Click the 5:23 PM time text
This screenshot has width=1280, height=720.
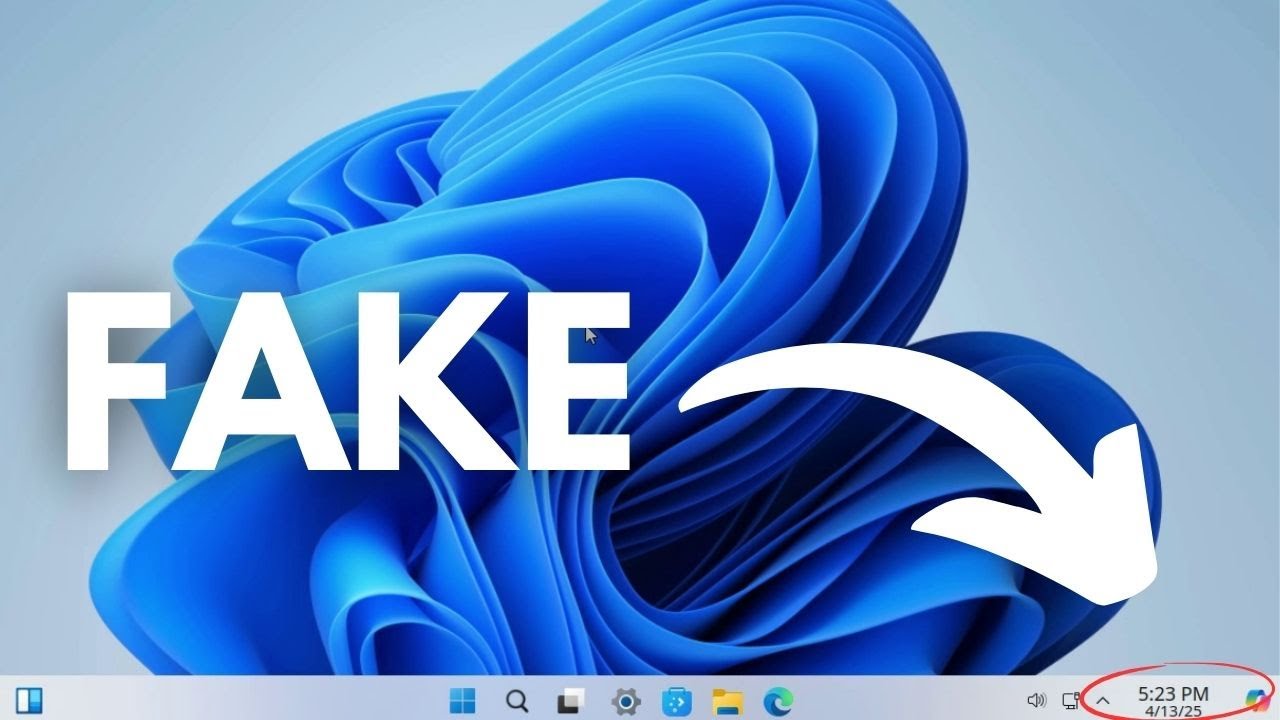pos(1173,693)
